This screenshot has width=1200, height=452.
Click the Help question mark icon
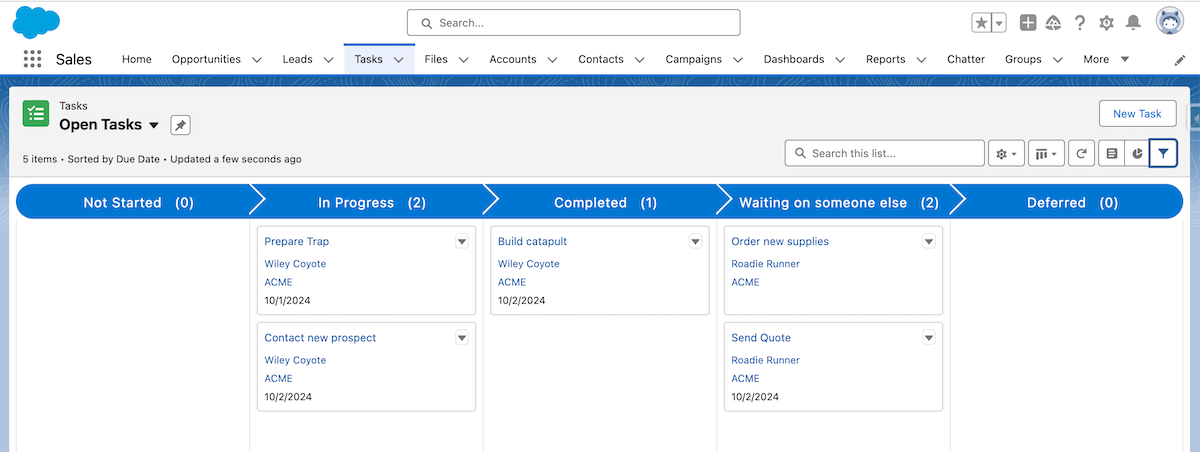(x=1080, y=23)
